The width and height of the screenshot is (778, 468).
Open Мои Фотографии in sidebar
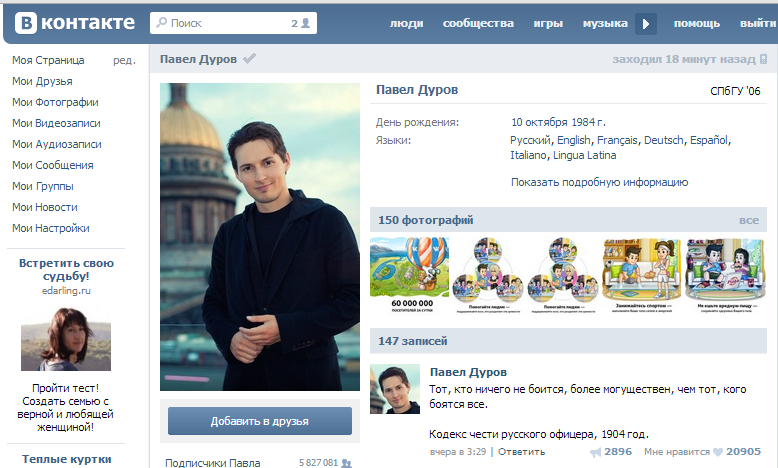coord(55,102)
